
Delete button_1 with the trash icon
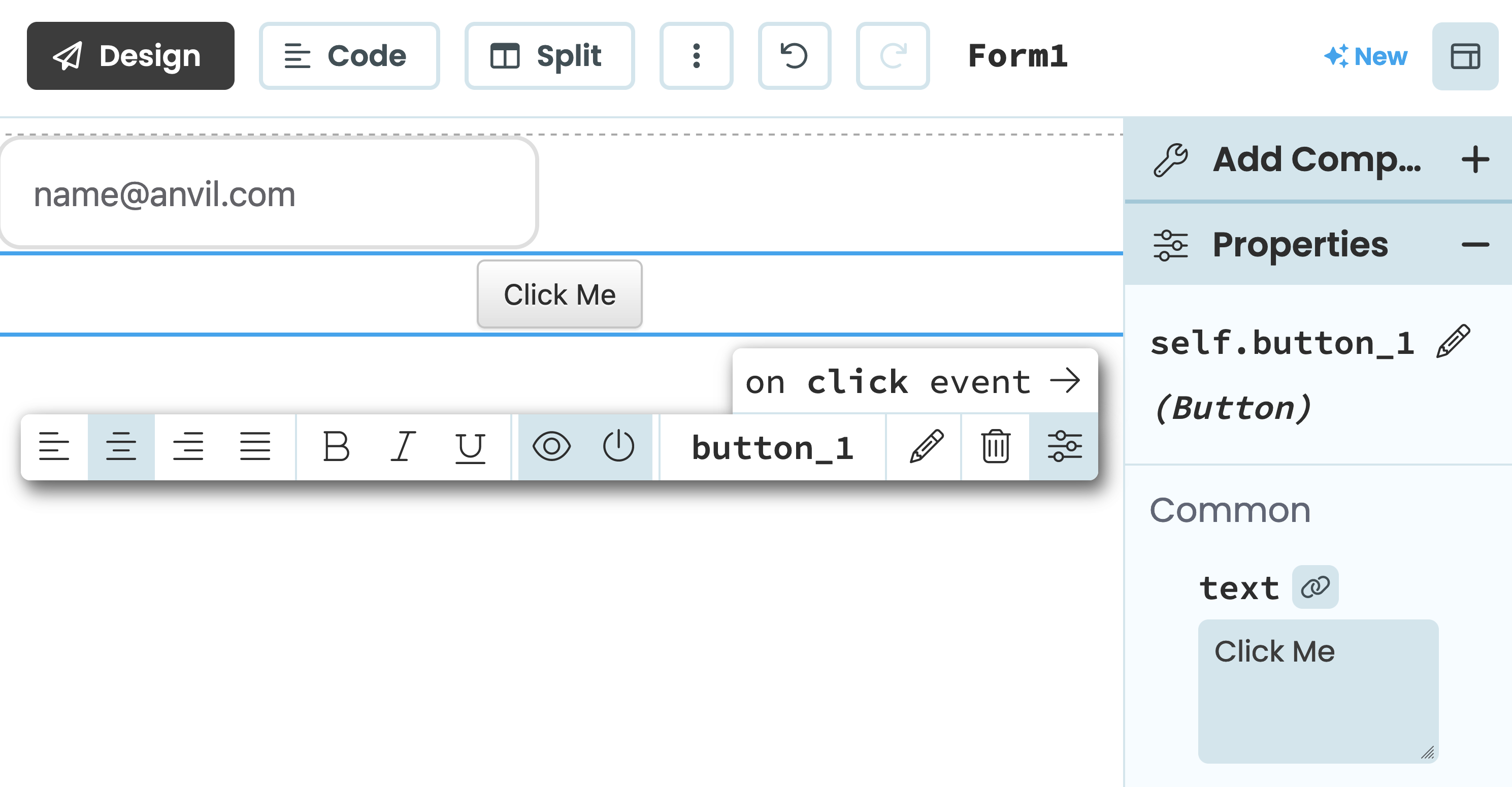click(x=994, y=446)
